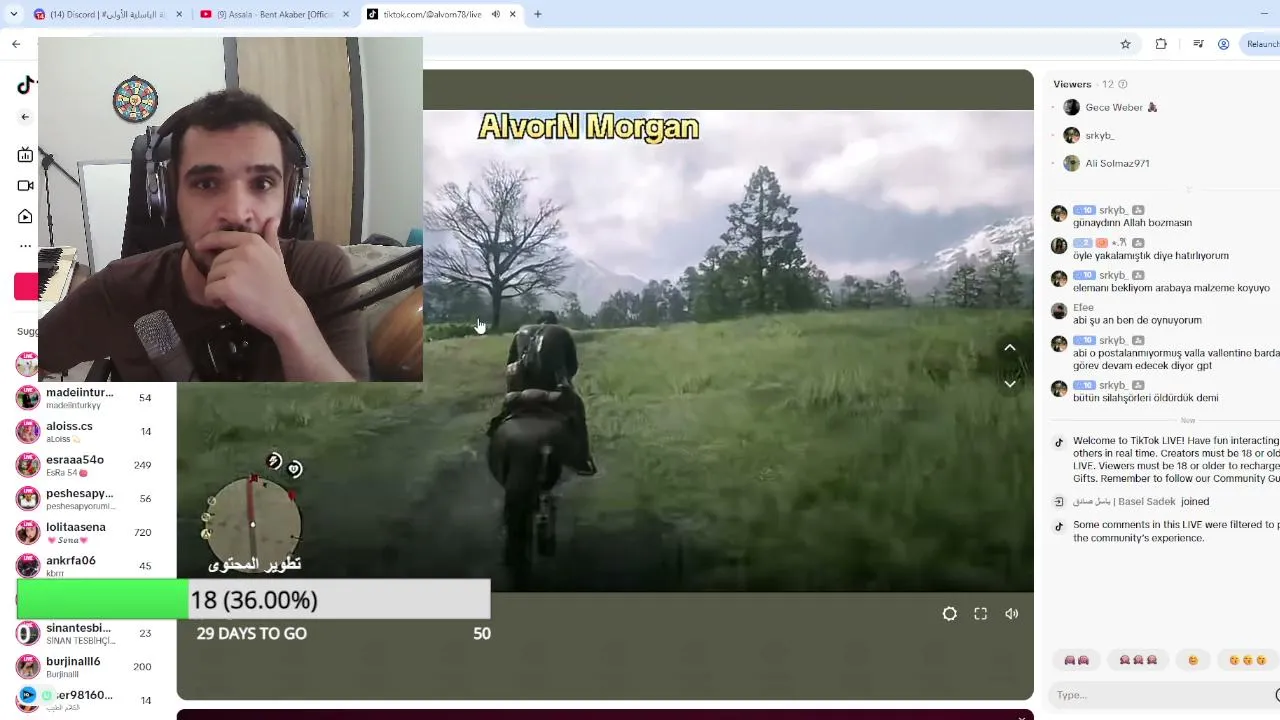Open the browser Extensions puzzle icon

pyautogui.click(x=1161, y=44)
